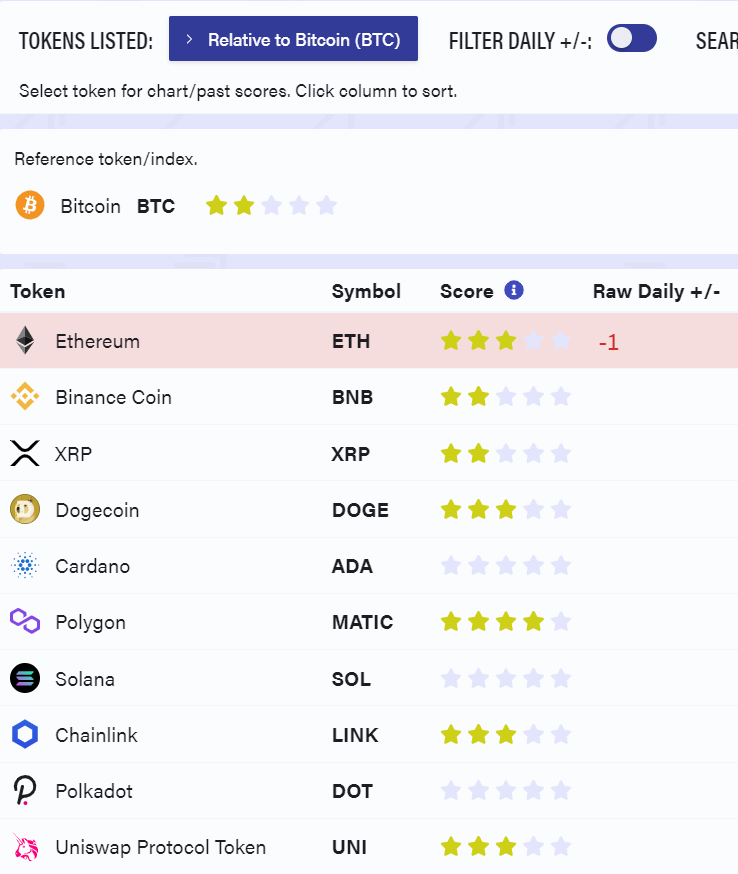Click the Ethereum diamond logo icon
Image resolution: width=738 pixels, height=874 pixels.
tap(25, 341)
